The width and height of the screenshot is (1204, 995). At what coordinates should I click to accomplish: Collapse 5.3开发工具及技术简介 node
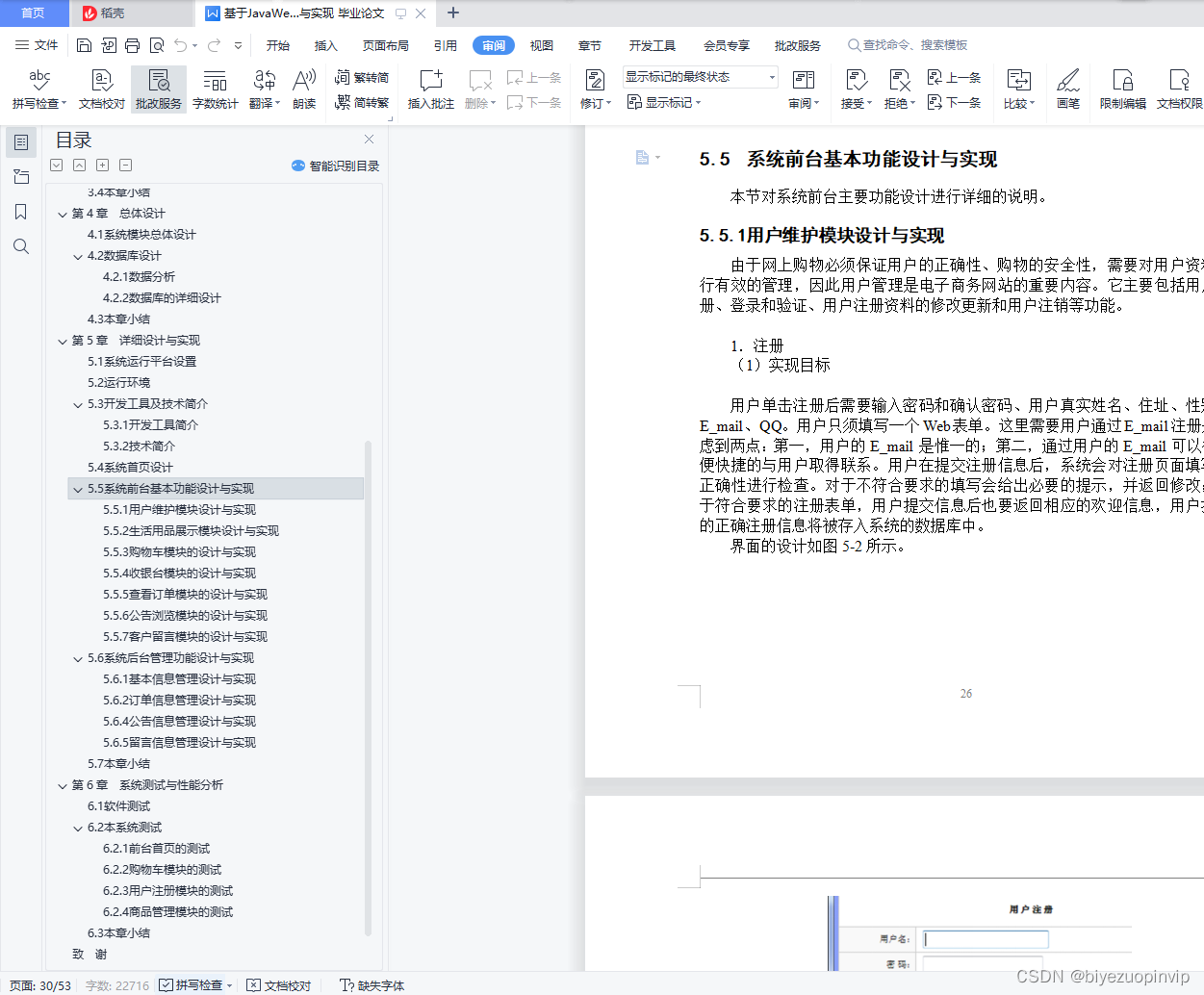tap(78, 404)
